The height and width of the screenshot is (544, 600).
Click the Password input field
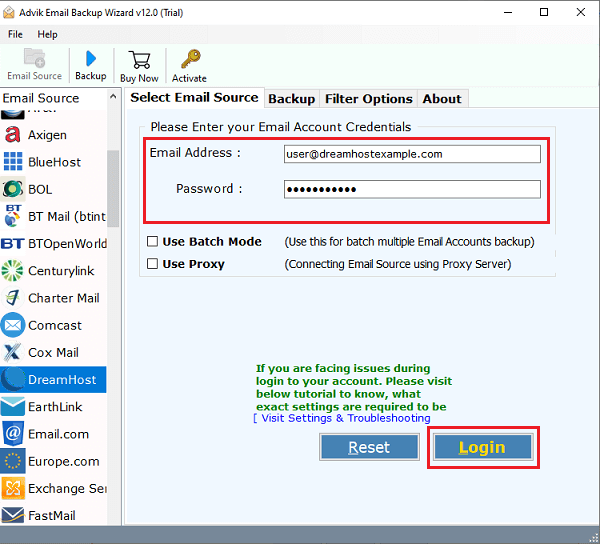click(x=412, y=189)
